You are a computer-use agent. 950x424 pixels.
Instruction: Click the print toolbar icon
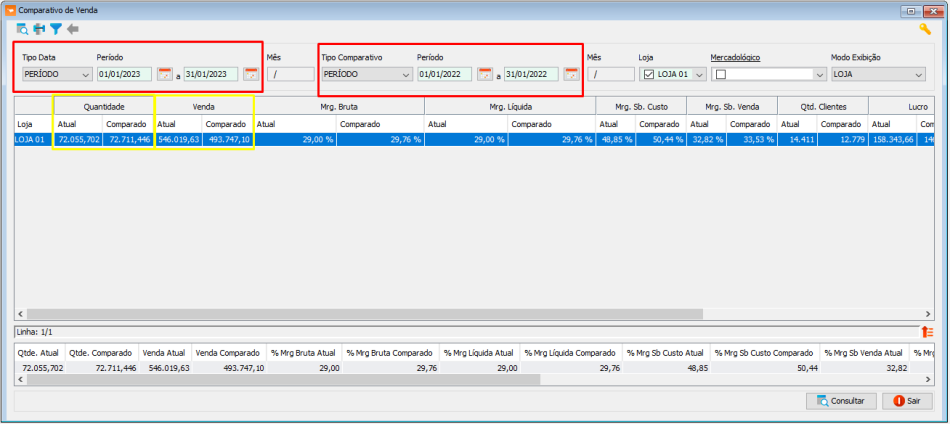(x=39, y=29)
